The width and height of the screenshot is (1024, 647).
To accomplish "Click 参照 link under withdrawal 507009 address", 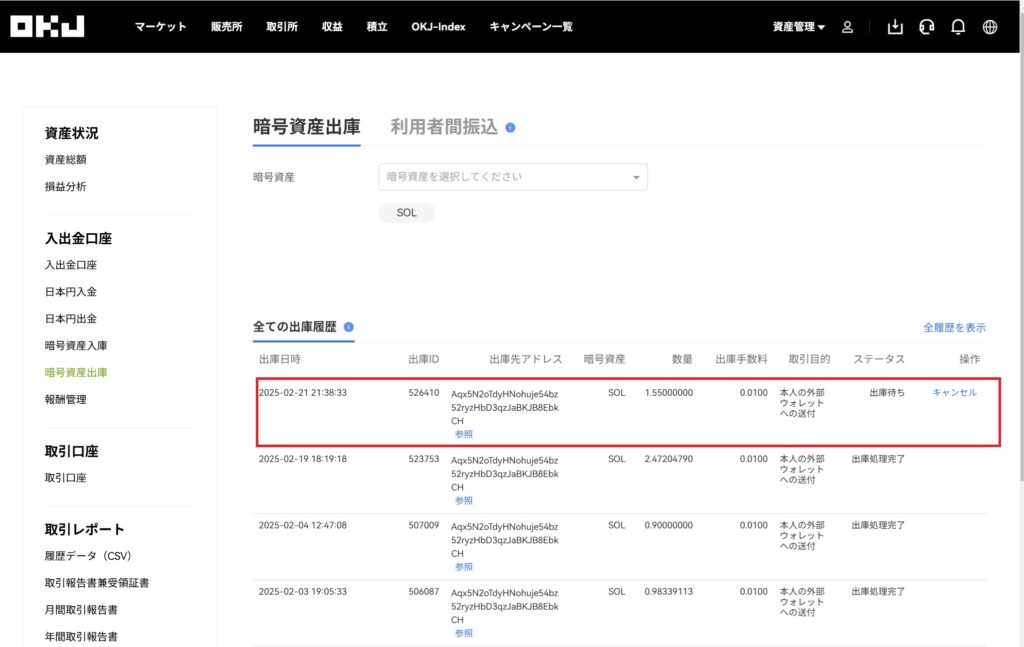I will (x=464, y=567).
